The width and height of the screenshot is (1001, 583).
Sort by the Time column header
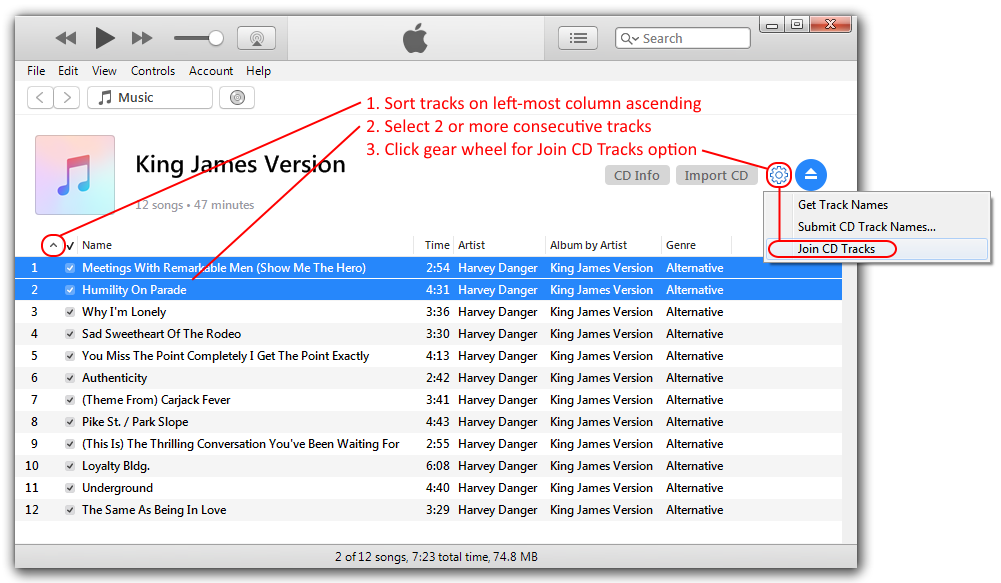tap(437, 245)
